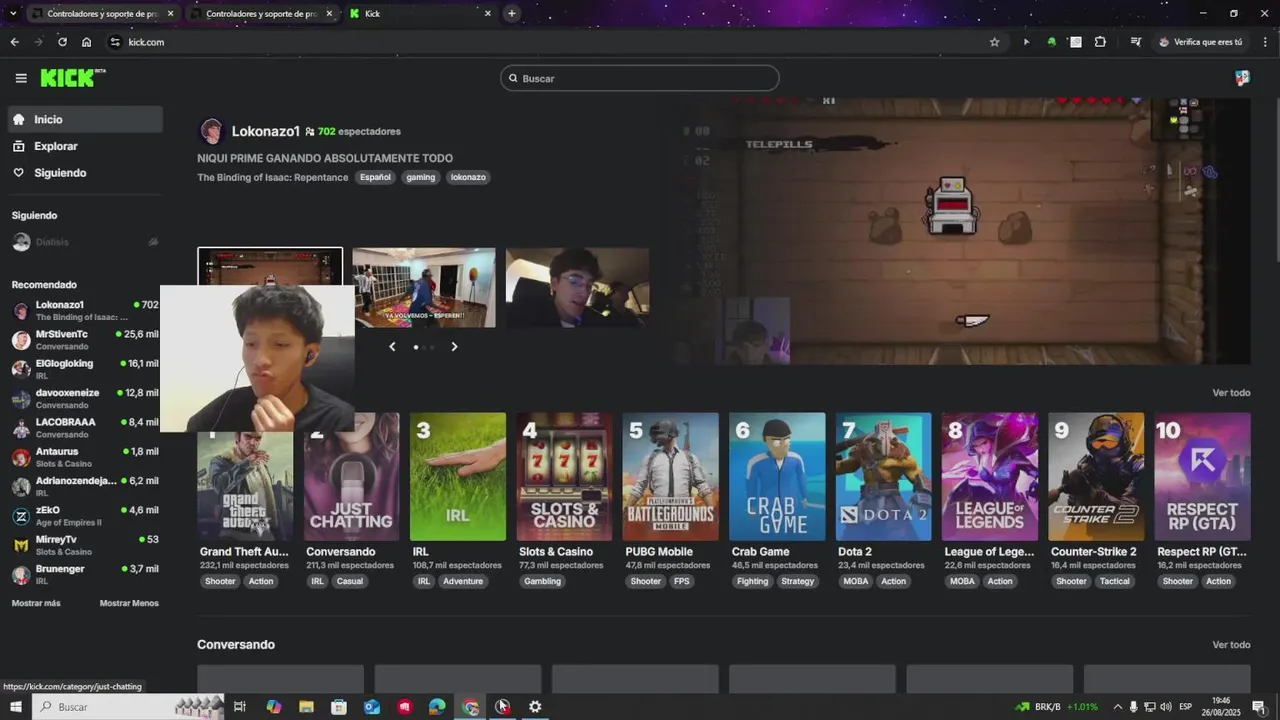Open the Dota 2 category card

(884, 476)
